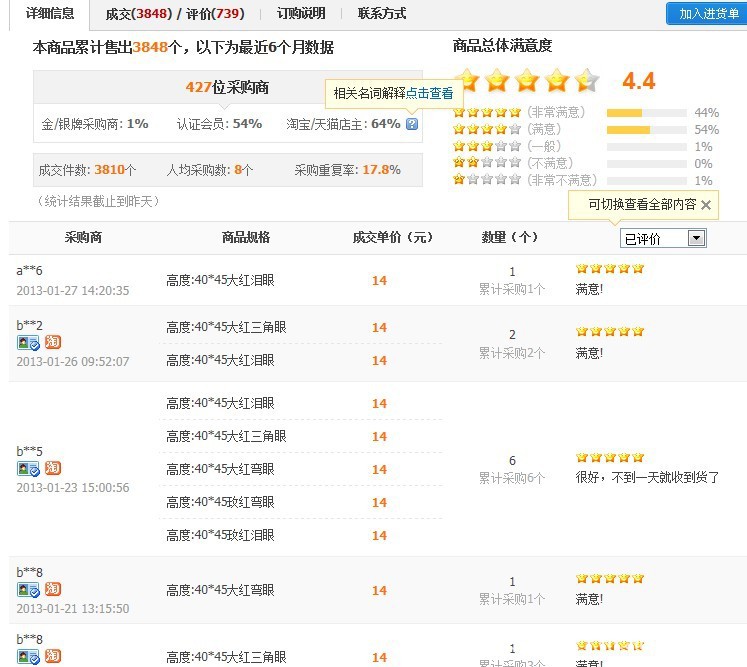Open the 评价(739) tab

215,14
